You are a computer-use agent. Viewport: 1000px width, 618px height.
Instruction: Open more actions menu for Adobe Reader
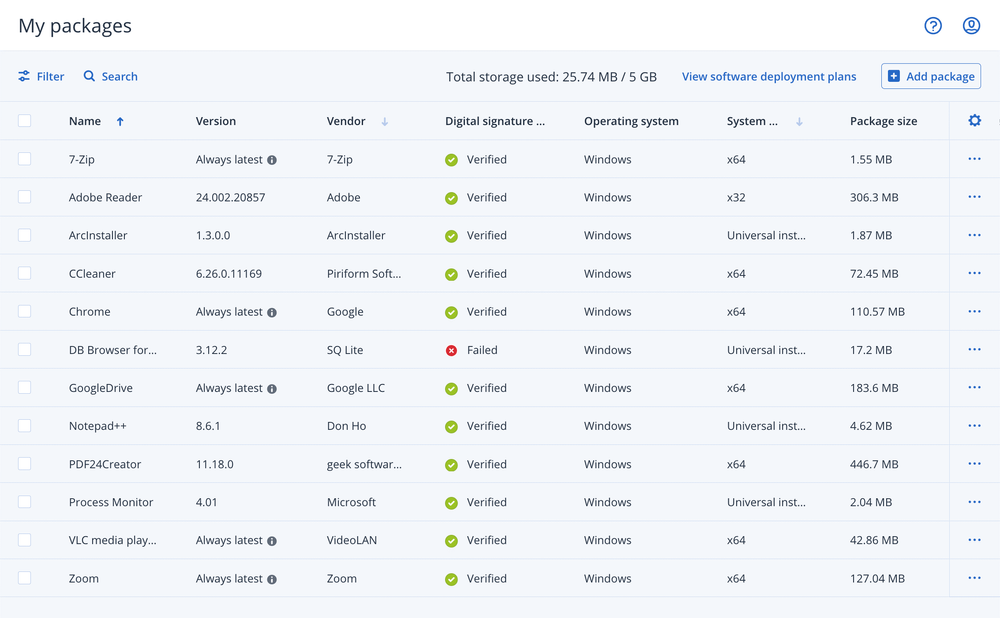(974, 197)
